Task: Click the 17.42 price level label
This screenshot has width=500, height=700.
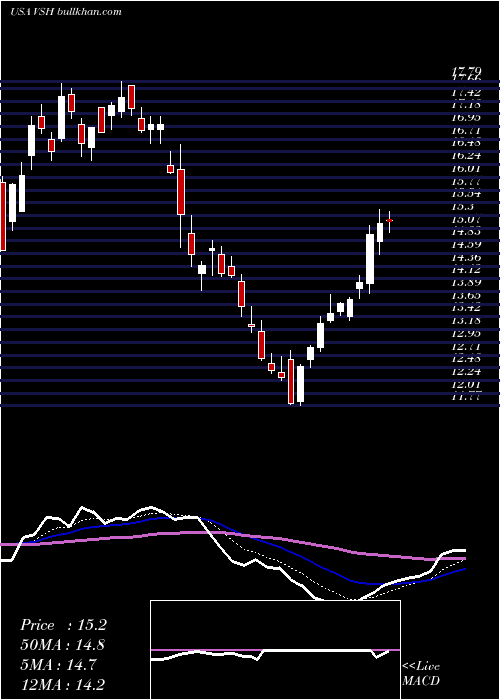Action: click(x=466, y=92)
